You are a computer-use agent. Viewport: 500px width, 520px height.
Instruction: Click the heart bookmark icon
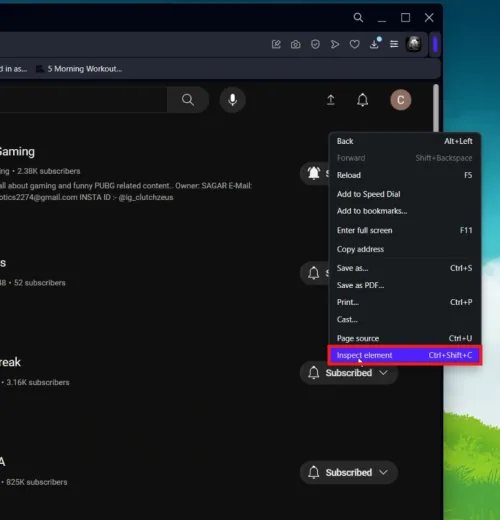tap(354, 44)
